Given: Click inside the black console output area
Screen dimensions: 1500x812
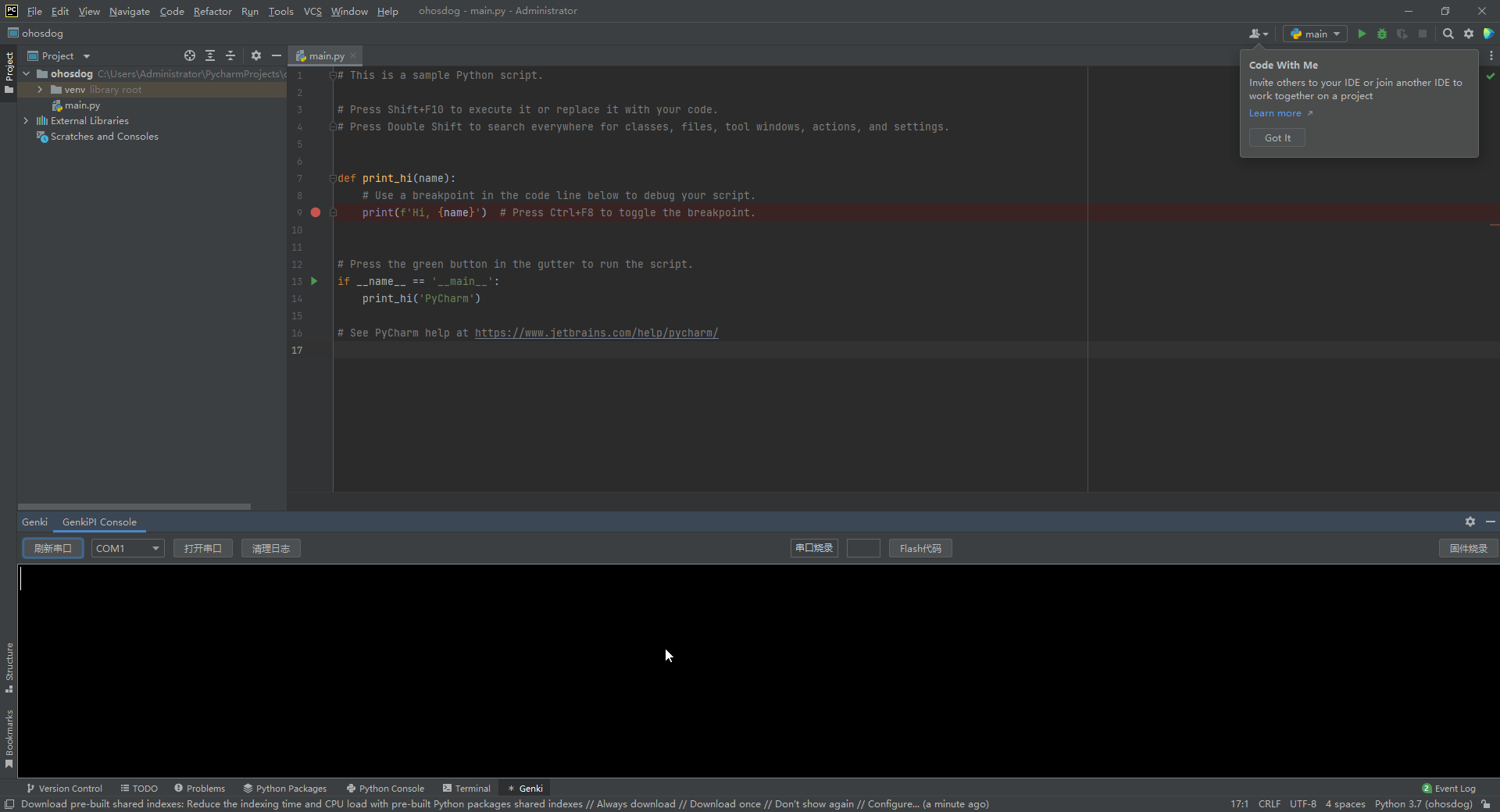Looking at the screenshot, I should coord(758,670).
